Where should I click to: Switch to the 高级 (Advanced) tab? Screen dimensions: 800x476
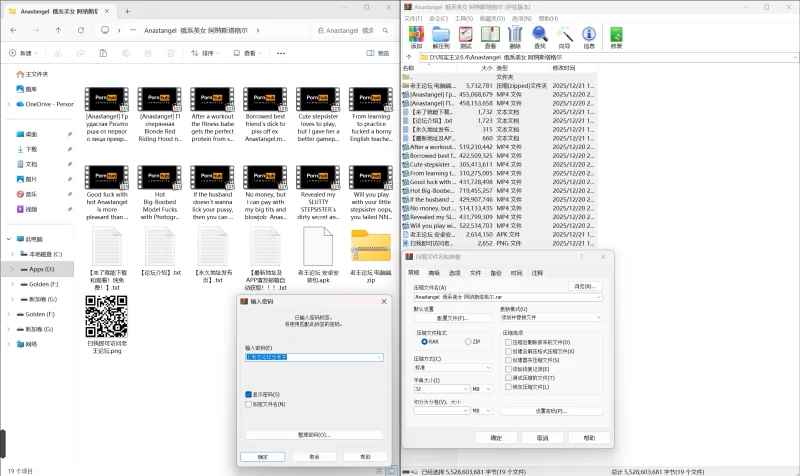click(x=433, y=272)
